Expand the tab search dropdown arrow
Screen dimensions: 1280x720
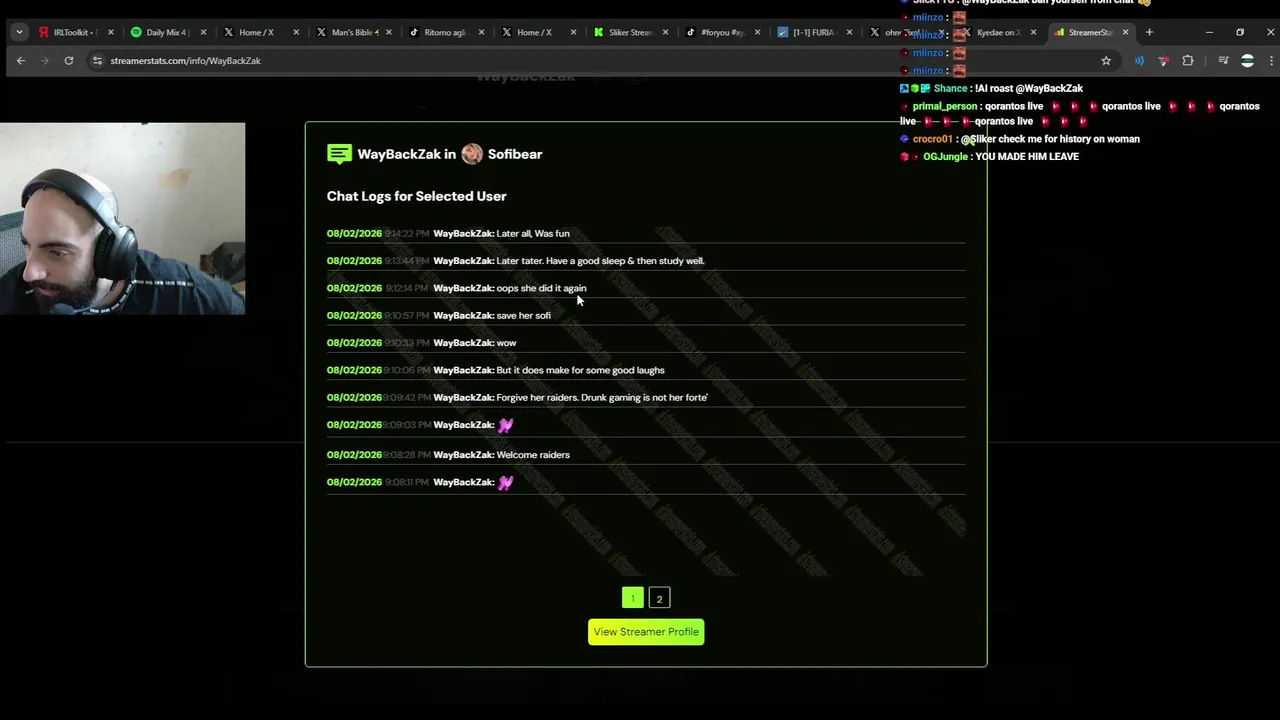19,32
